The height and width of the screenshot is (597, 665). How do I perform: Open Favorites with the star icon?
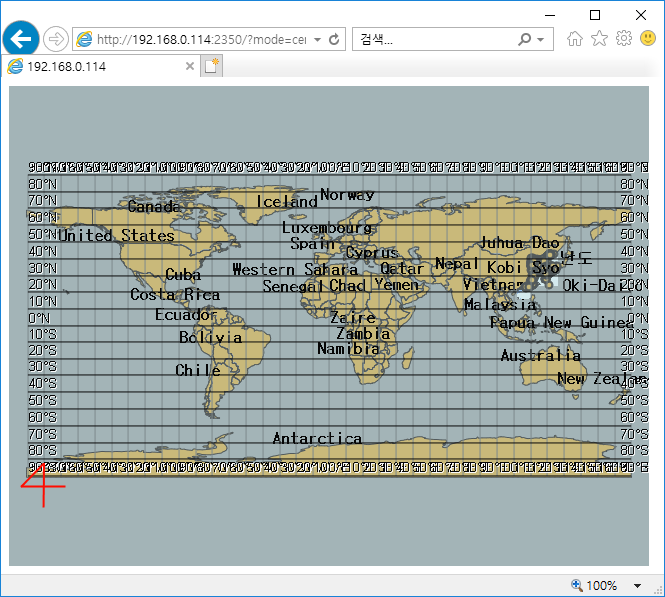point(599,39)
